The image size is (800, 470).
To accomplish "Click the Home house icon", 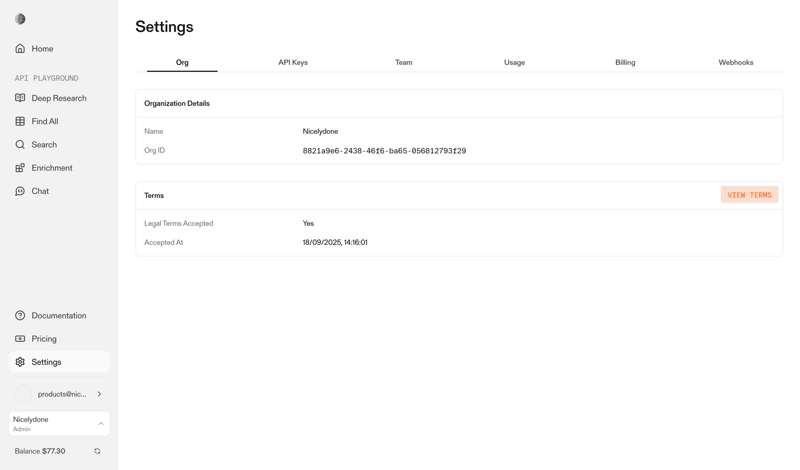I will click(20, 49).
